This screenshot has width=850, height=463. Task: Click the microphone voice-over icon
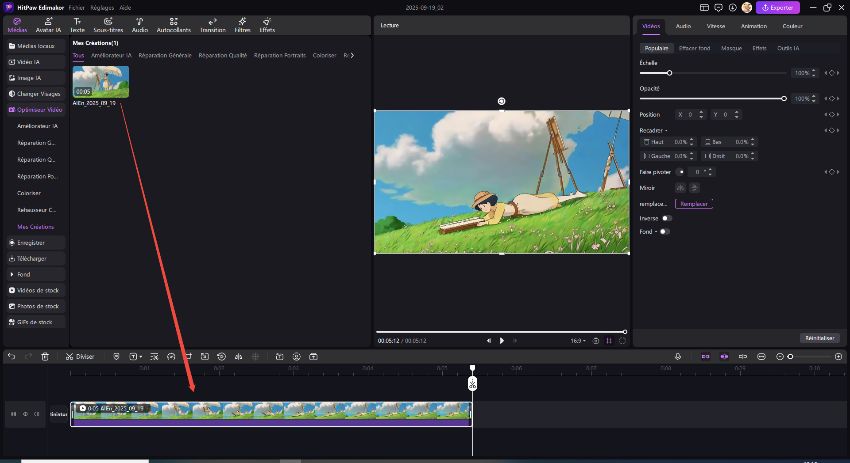[x=678, y=356]
